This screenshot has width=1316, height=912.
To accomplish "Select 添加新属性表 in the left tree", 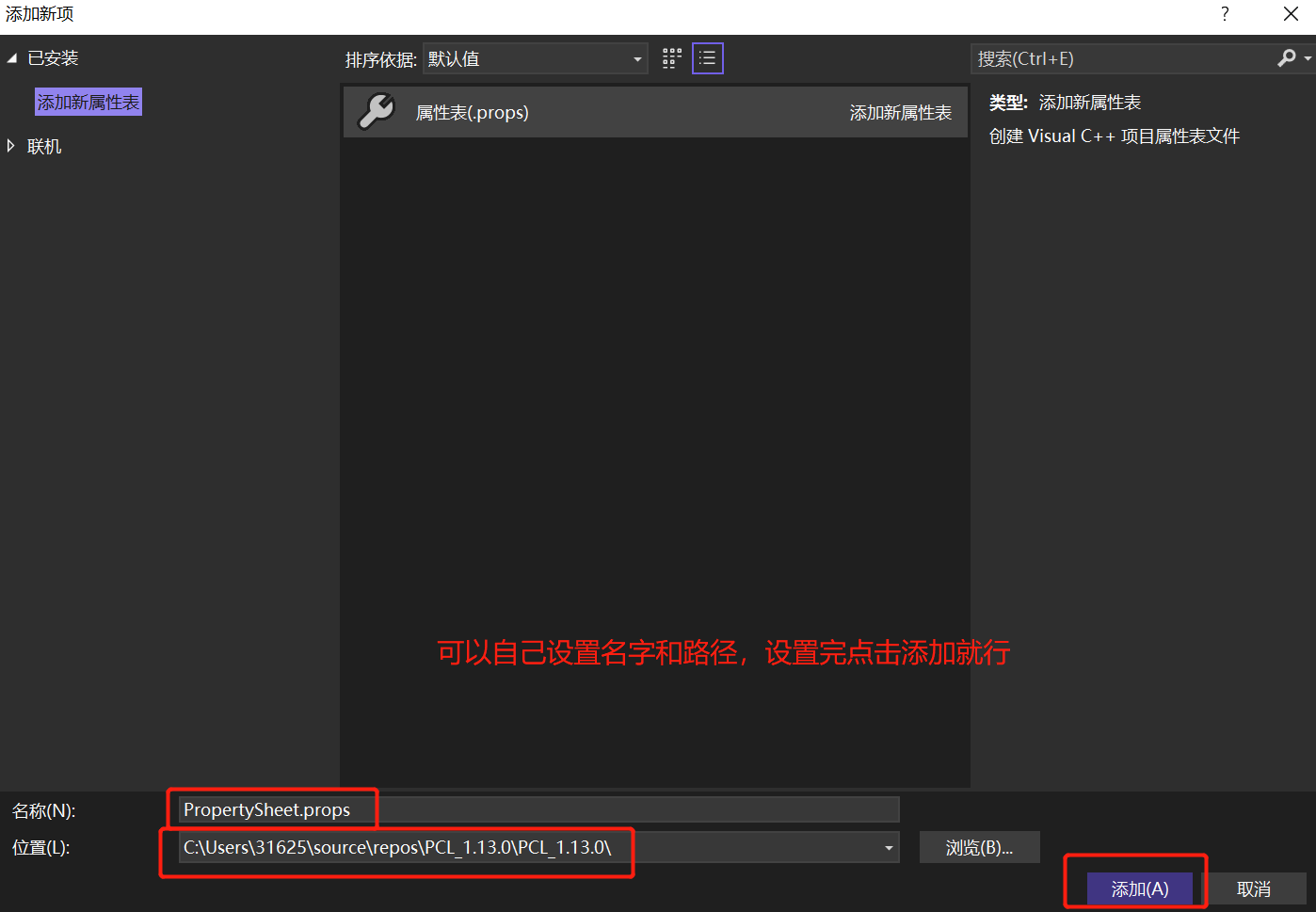I will 88,102.
